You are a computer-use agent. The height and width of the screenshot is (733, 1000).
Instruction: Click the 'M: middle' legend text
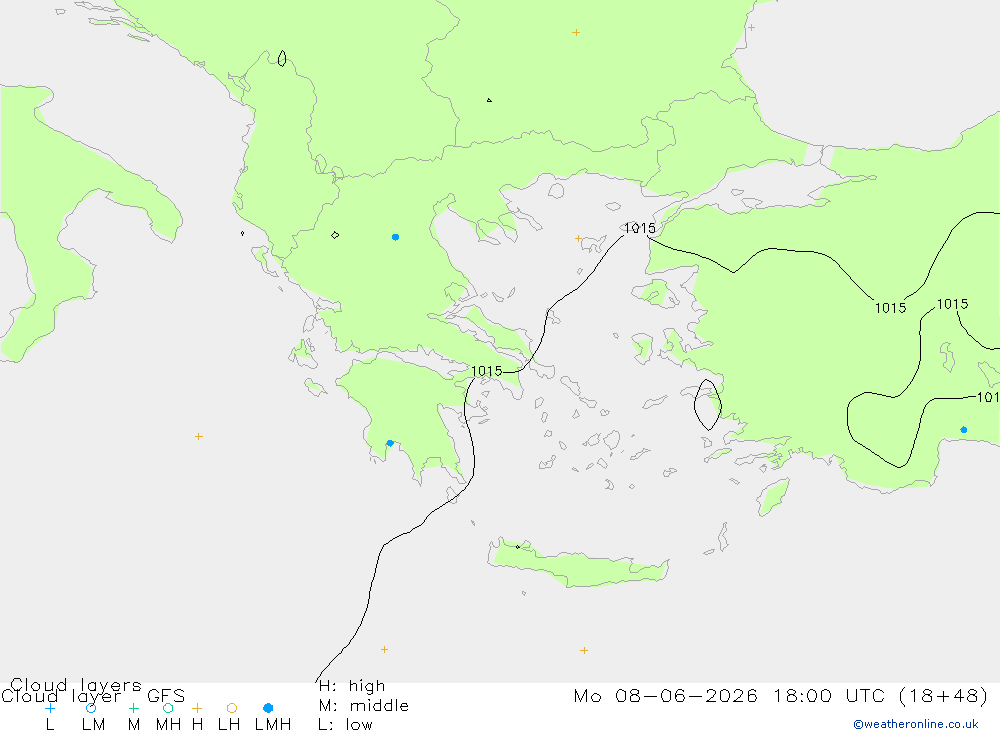[x=364, y=706]
